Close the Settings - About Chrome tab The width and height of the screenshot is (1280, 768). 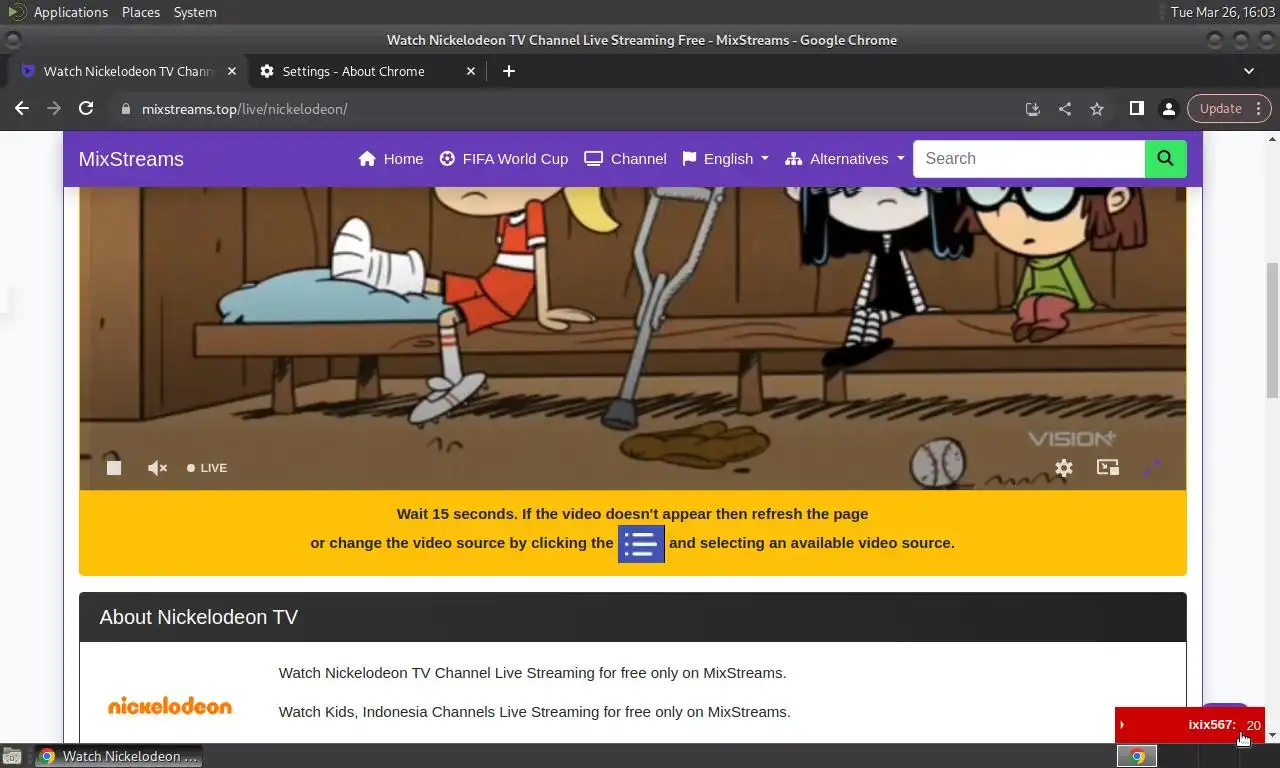coord(471,71)
